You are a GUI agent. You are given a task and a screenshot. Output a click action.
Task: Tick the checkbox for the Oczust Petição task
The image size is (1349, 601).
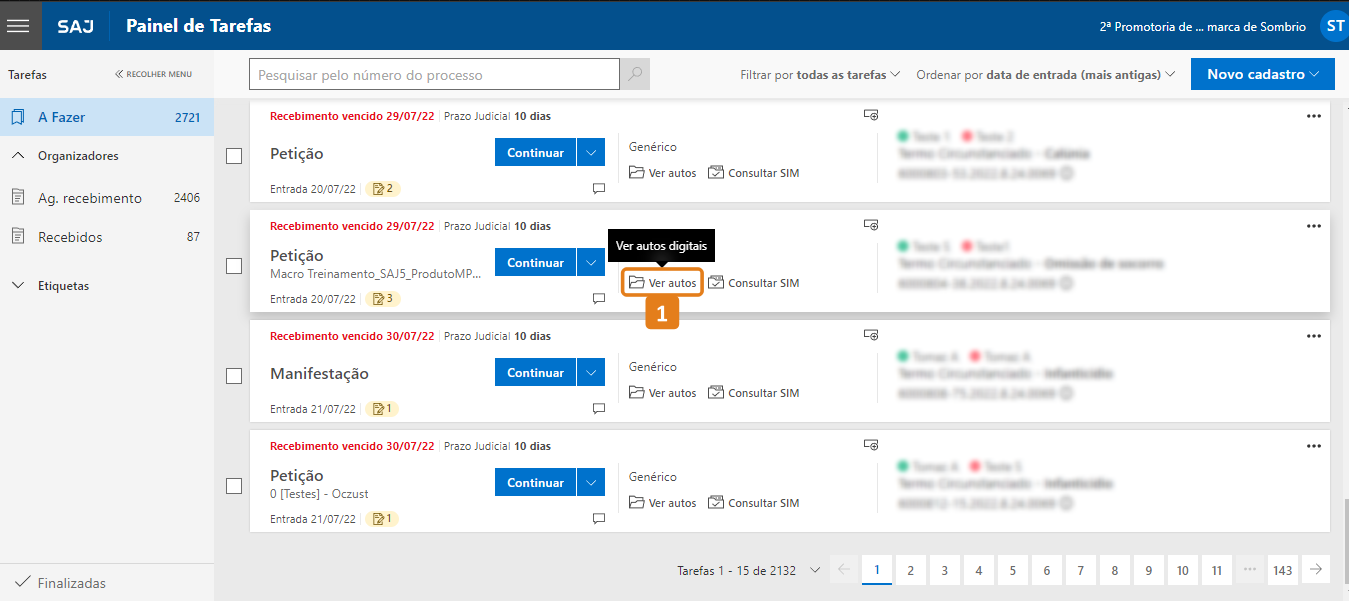(x=234, y=486)
